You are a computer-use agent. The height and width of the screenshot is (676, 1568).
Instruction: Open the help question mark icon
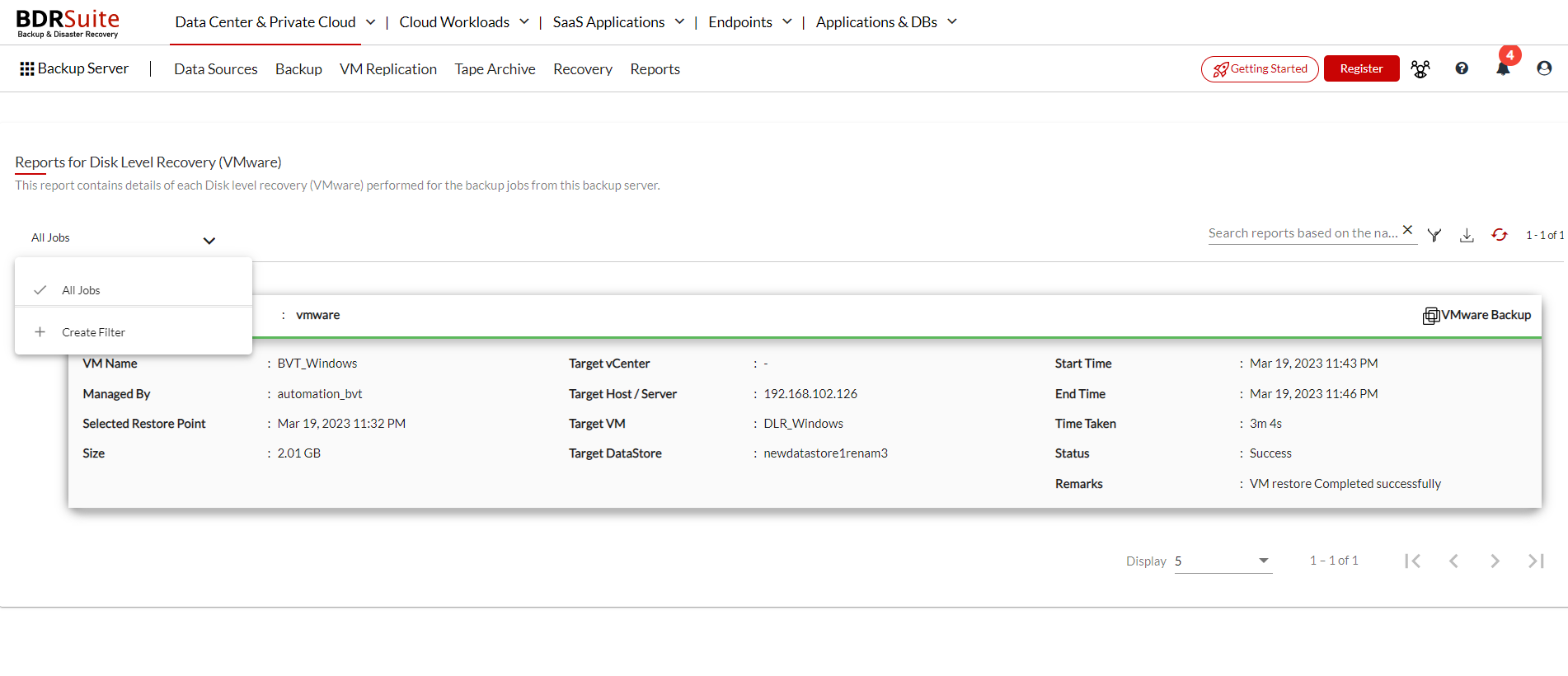(x=1462, y=68)
